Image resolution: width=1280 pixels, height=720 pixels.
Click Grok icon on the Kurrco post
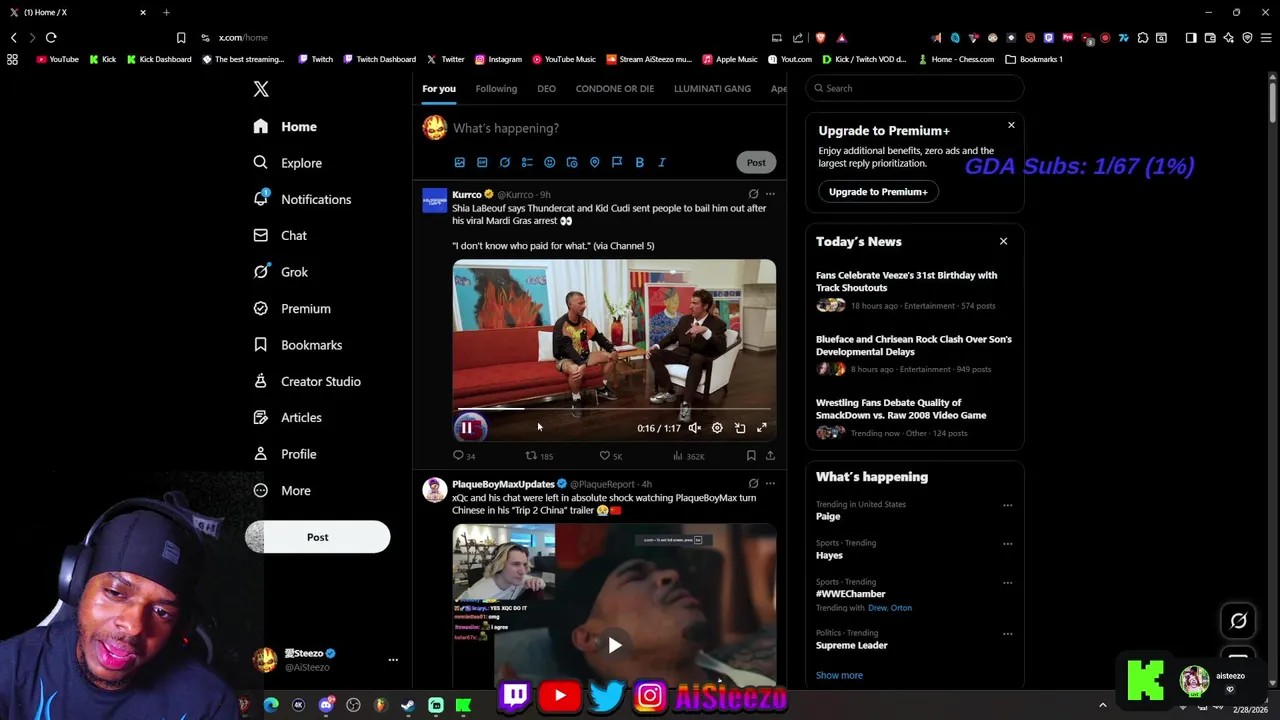pyautogui.click(x=753, y=194)
